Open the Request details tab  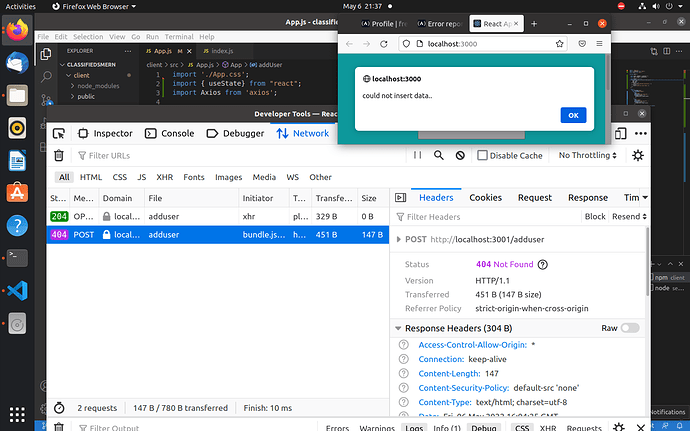click(x=535, y=198)
